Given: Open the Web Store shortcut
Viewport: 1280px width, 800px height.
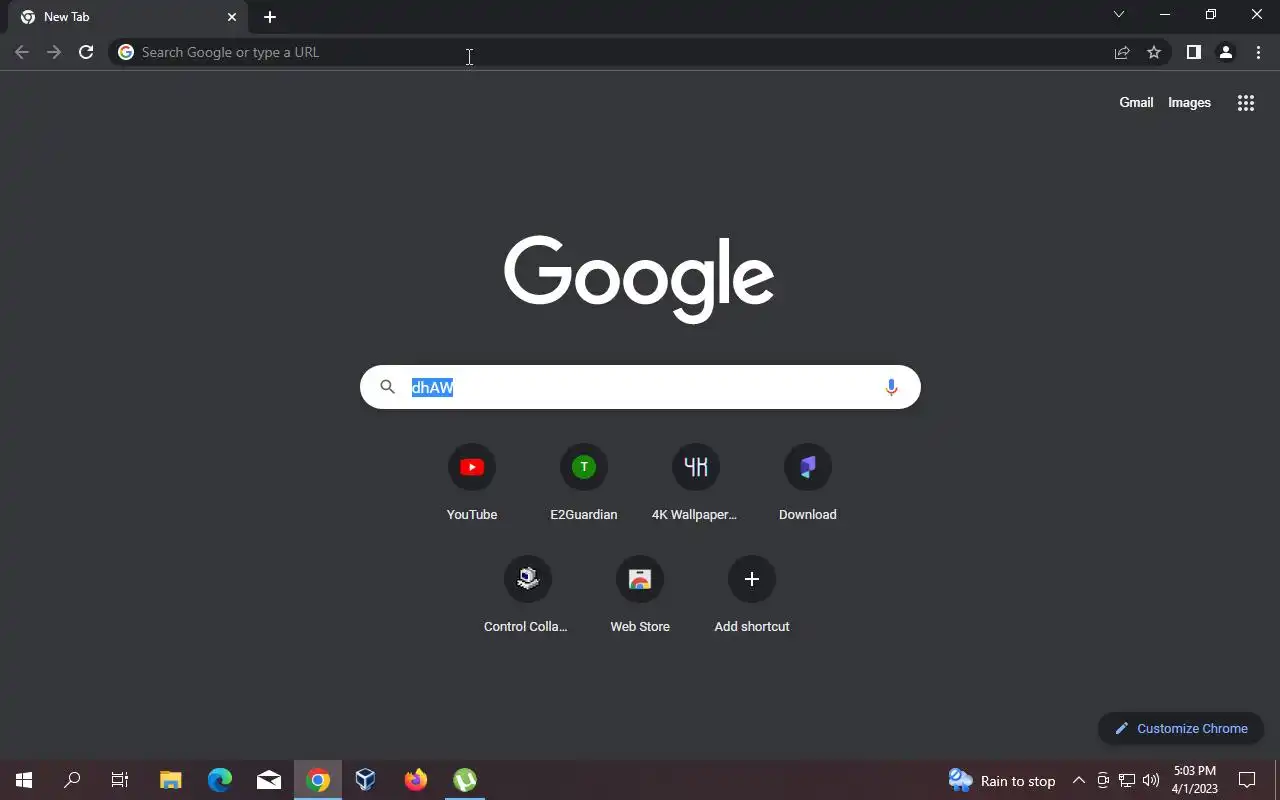Looking at the screenshot, I should coord(640,595).
